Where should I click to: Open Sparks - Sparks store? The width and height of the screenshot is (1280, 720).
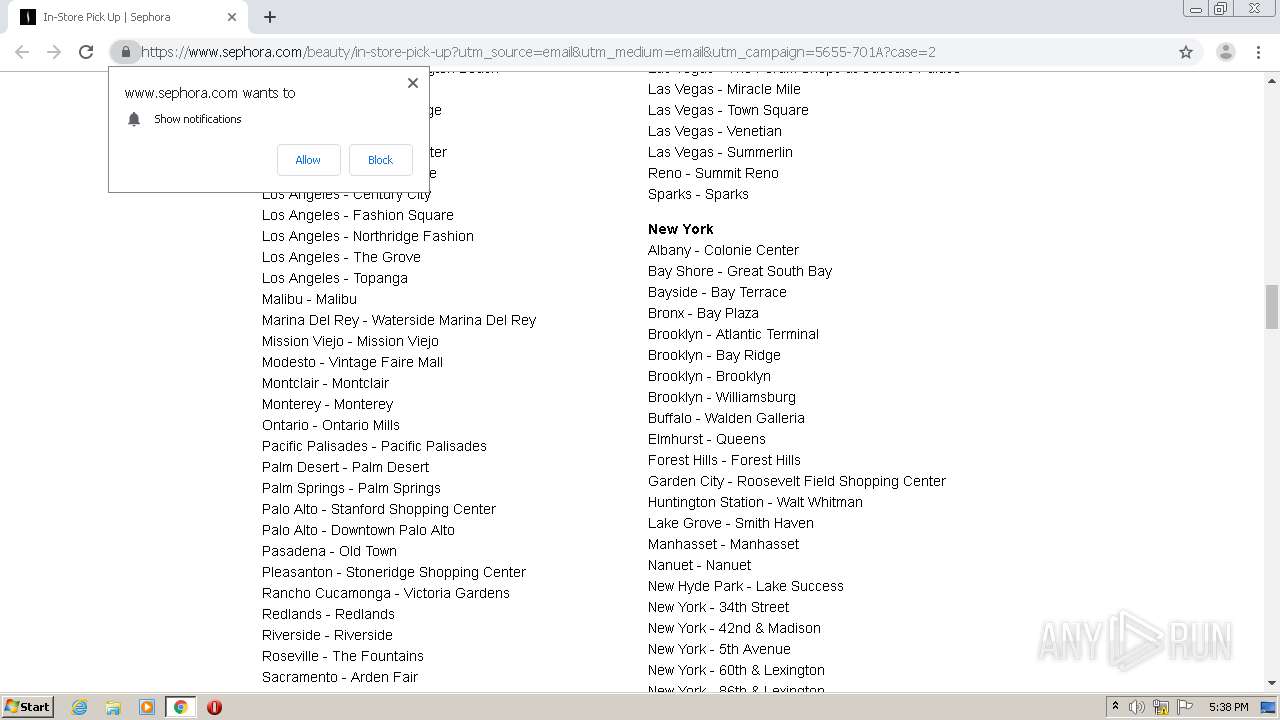(x=698, y=194)
